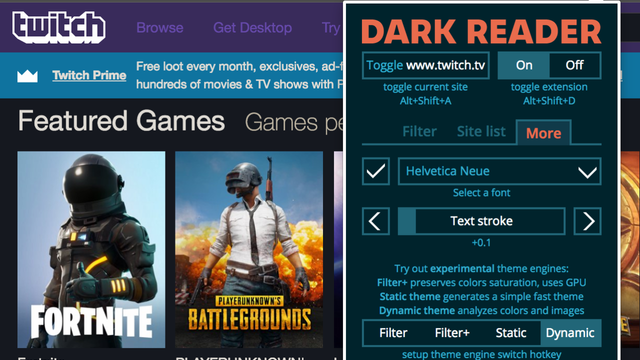This screenshot has height=360, width=640.
Task: Choose the Filter theme engine
Action: point(393,333)
